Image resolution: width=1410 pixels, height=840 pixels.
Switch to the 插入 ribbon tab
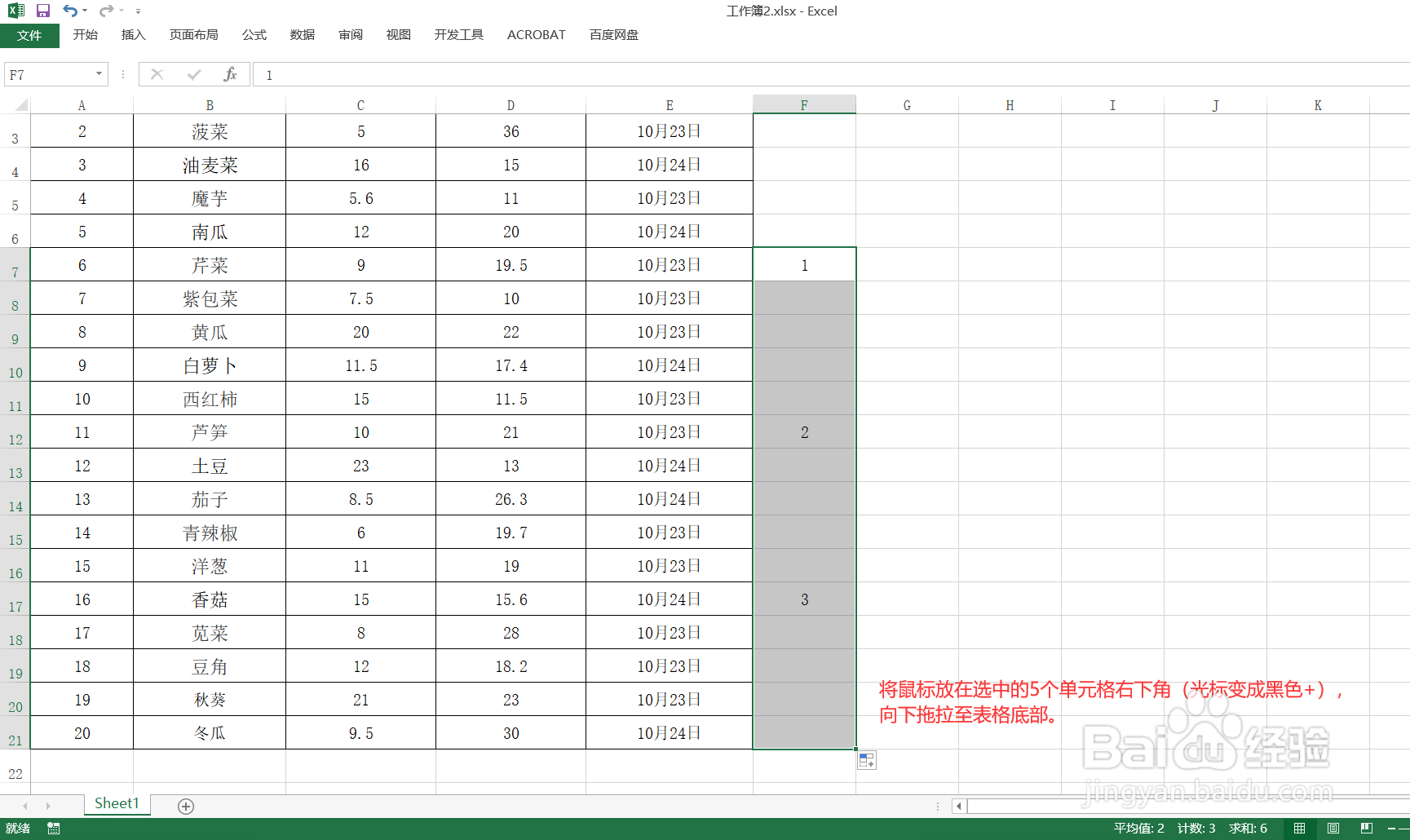133,34
